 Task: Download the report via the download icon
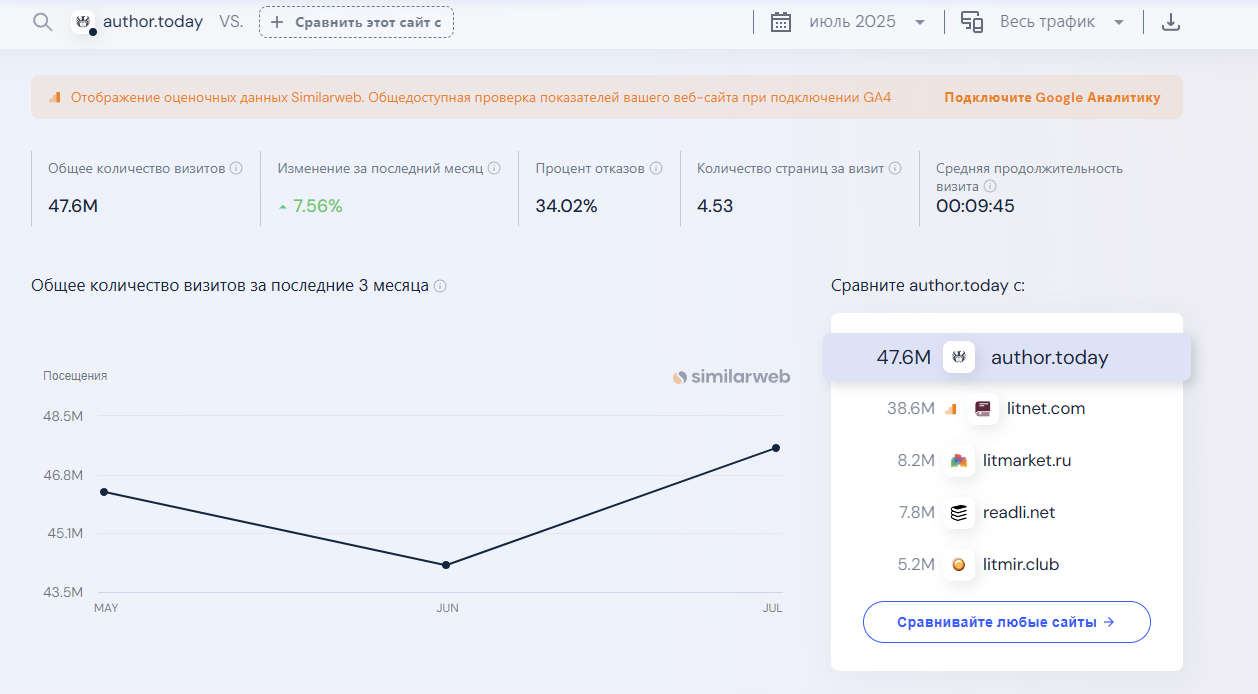coord(1171,22)
